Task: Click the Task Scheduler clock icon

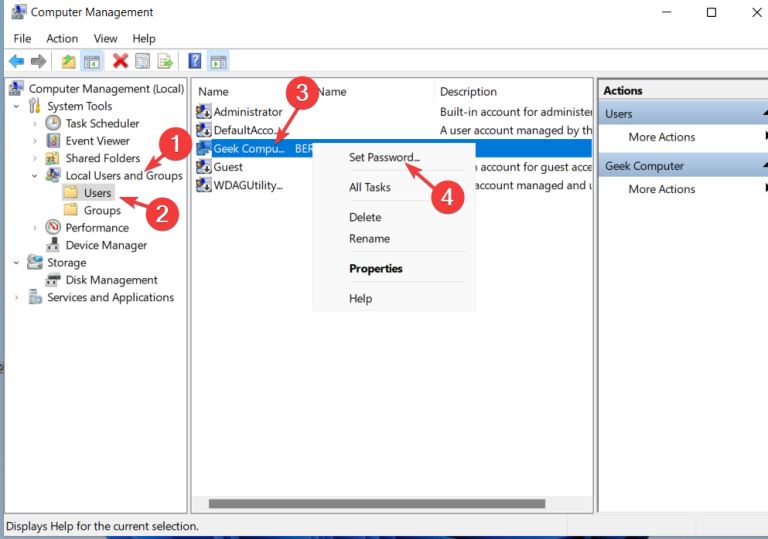Action: pos(53,123)
